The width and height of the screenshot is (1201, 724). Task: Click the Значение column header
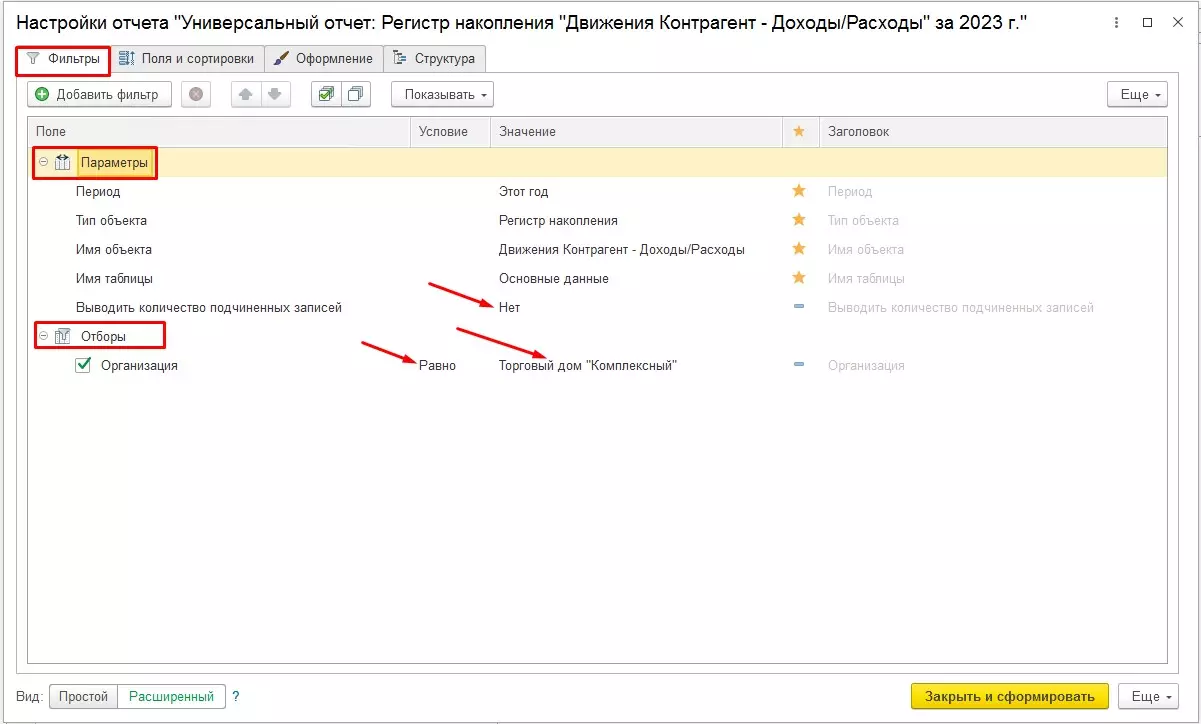click(x=636, y=131)
